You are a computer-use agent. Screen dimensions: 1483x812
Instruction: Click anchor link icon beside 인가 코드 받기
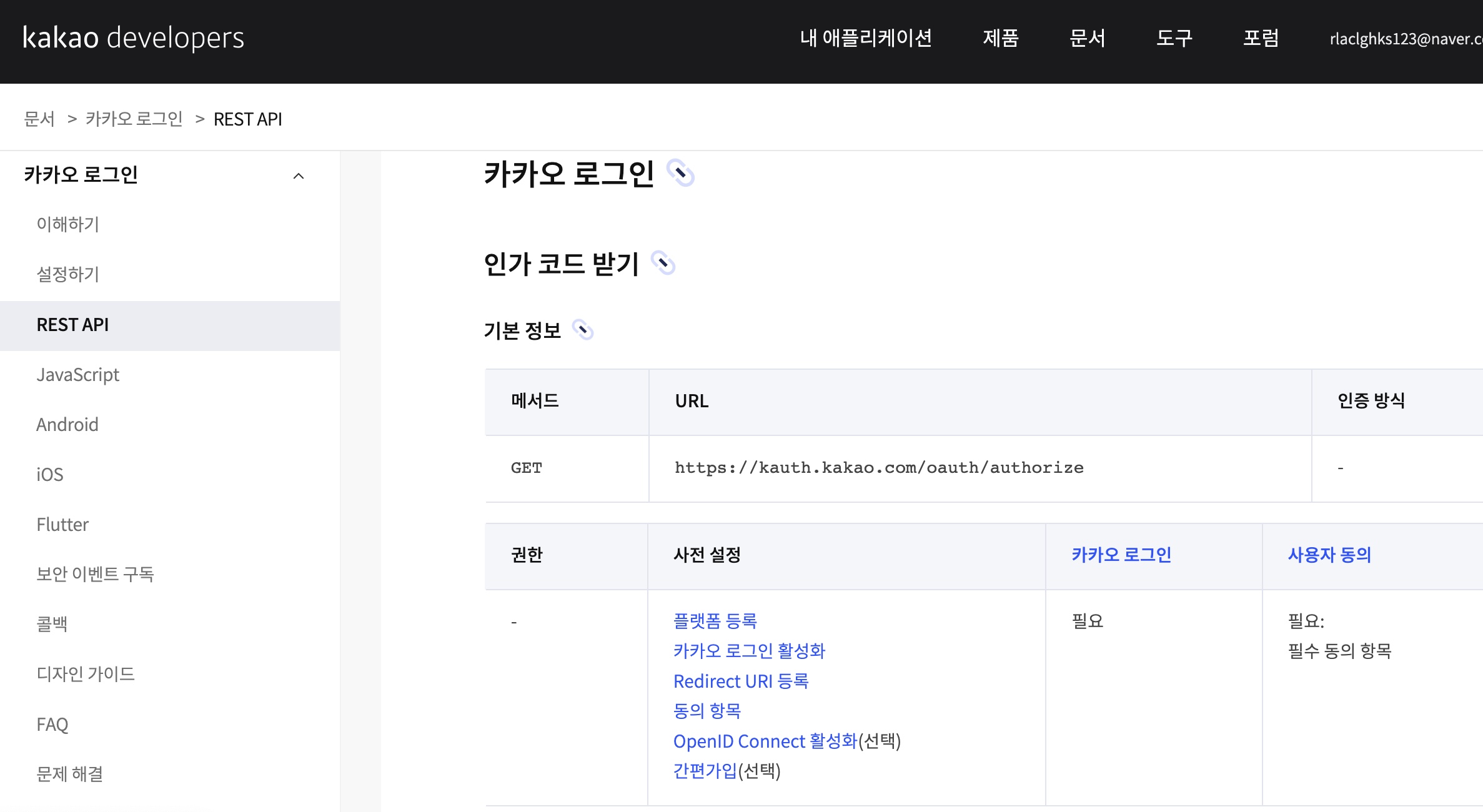click(663, 263)
